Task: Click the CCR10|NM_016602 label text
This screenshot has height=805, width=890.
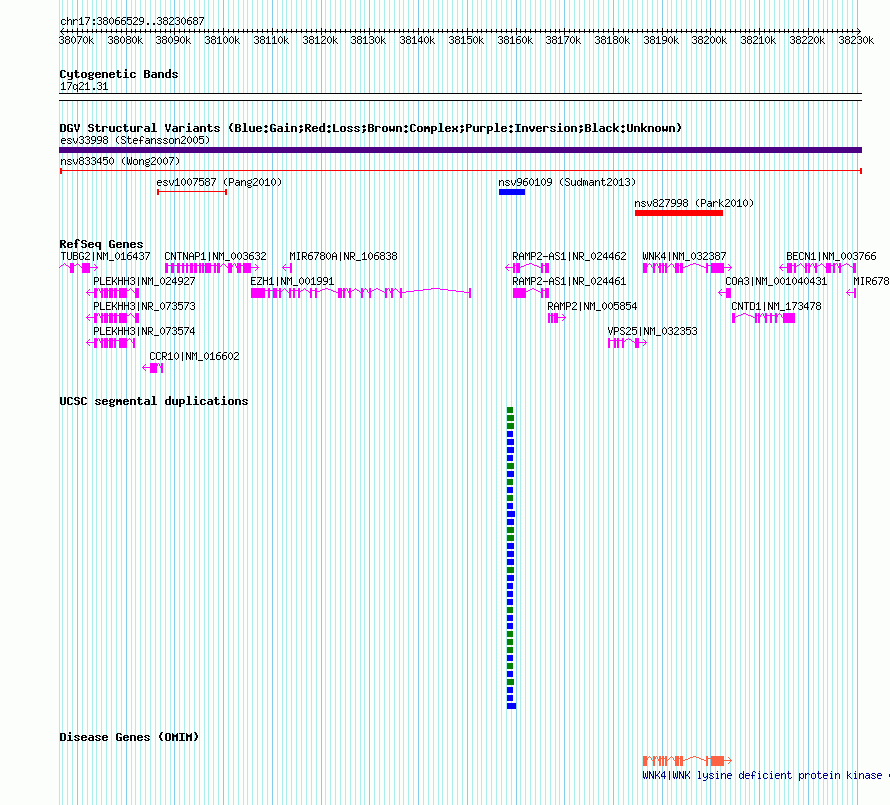Action: click(194, 357)
